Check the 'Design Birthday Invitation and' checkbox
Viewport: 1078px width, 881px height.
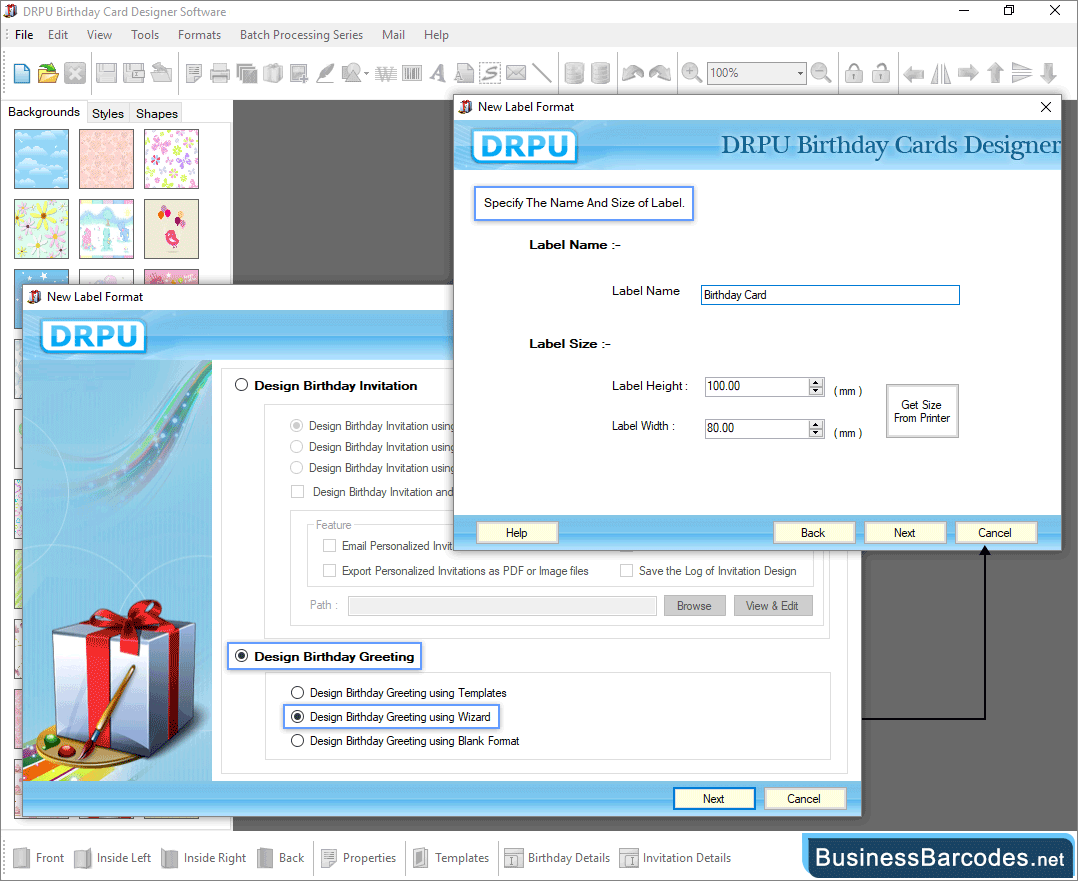coord(298,492)
